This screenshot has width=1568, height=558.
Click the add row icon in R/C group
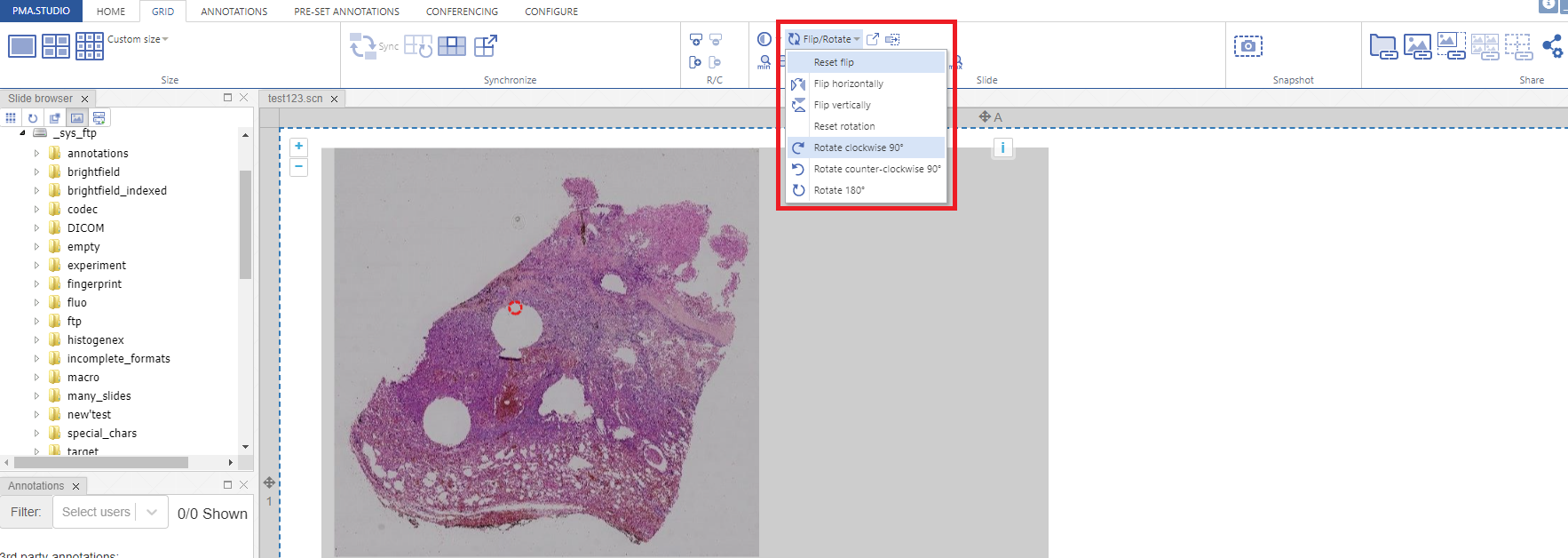point(696,40)
